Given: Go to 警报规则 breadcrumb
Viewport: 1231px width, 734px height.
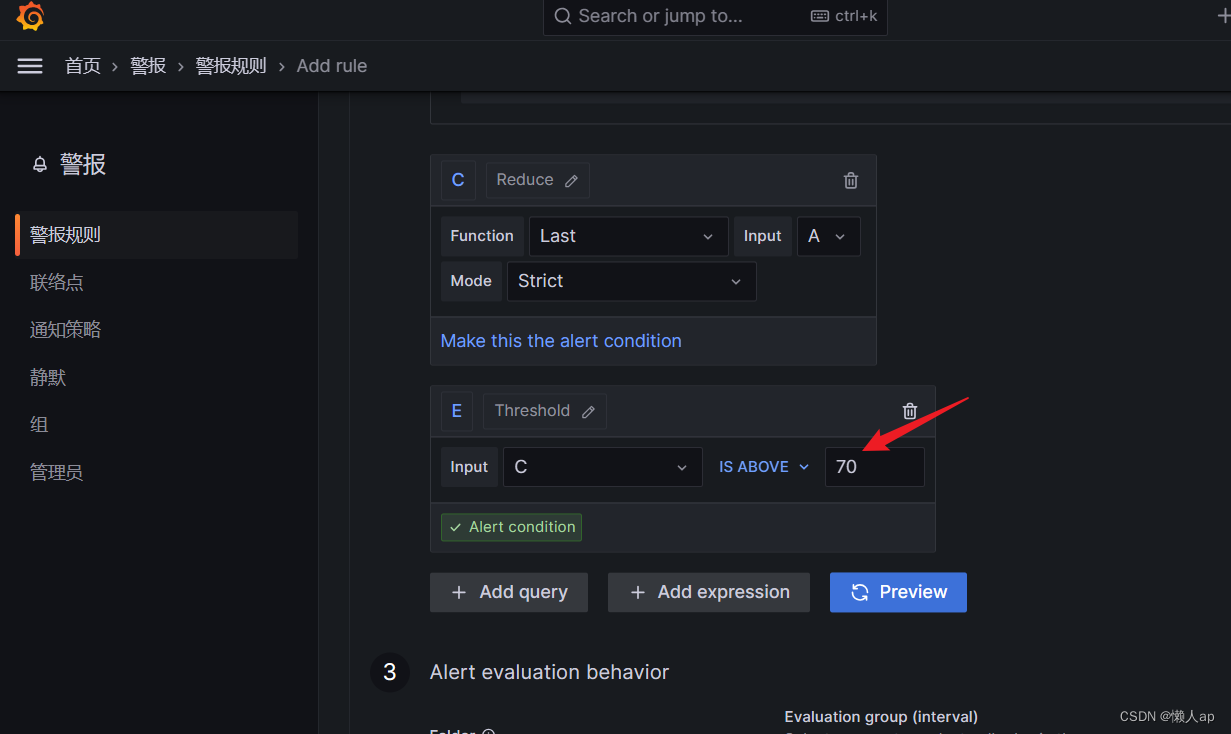Looking at the screenshot, I should [x=231, y=66].
